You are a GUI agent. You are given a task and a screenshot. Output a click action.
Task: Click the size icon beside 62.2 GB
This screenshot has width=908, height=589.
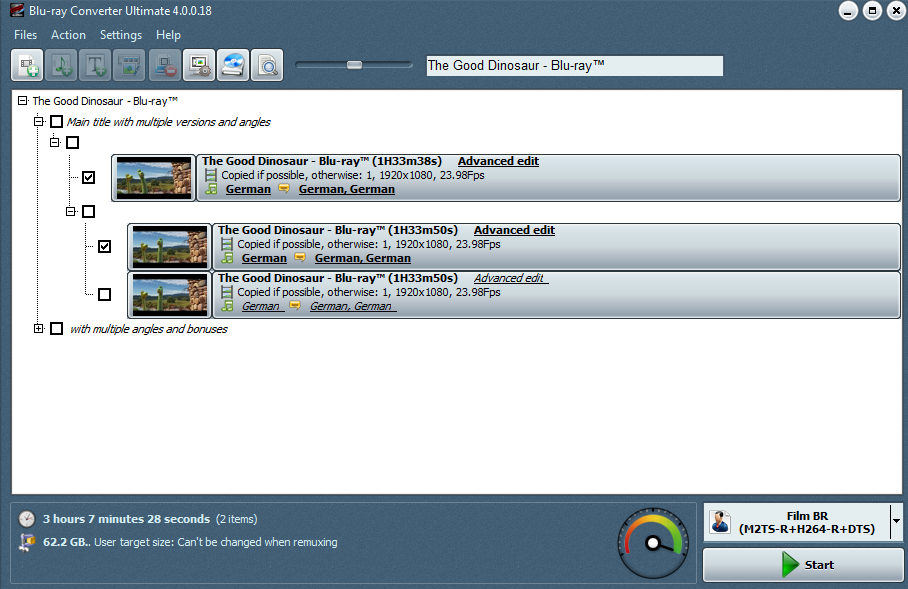27,542
